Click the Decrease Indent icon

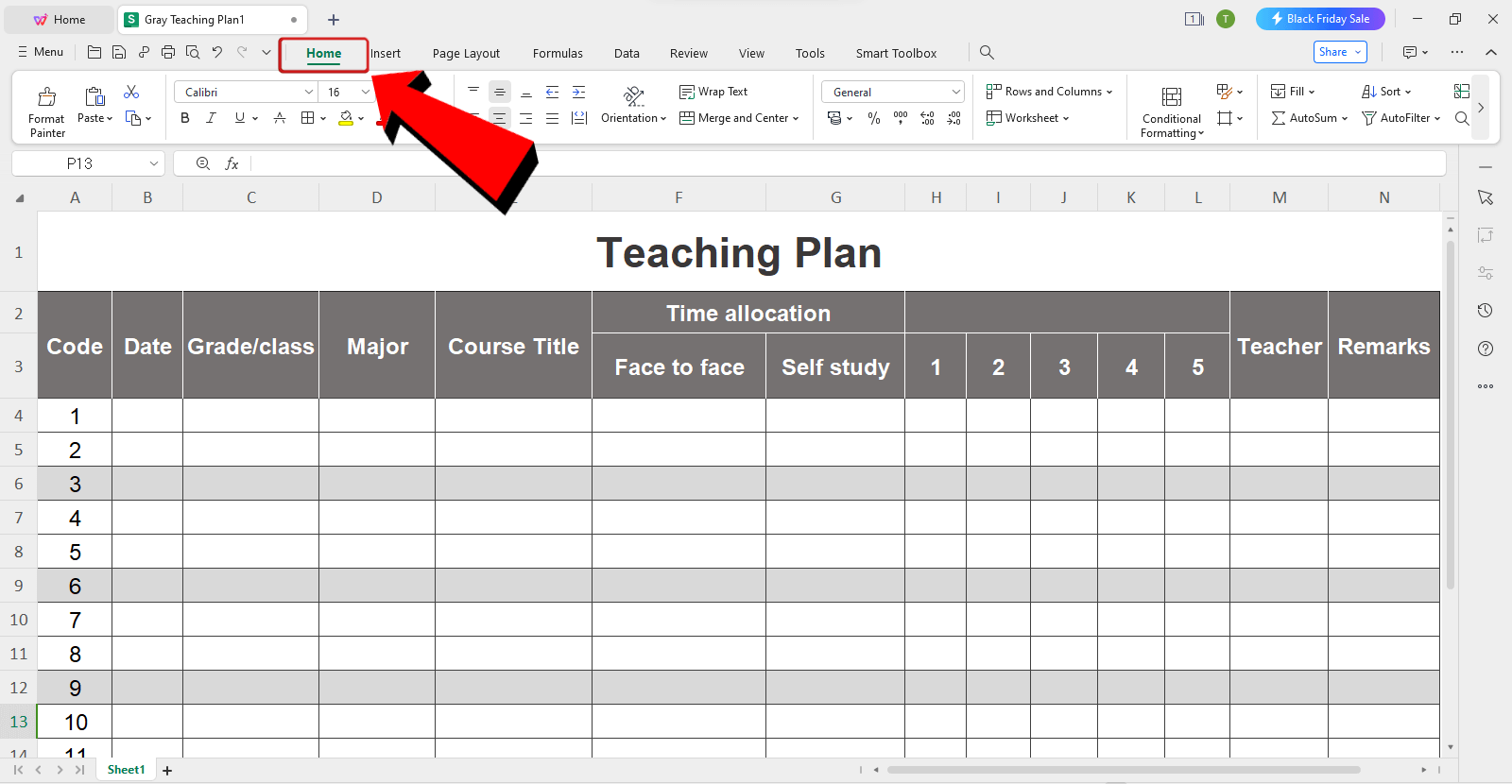pos(553,92)
